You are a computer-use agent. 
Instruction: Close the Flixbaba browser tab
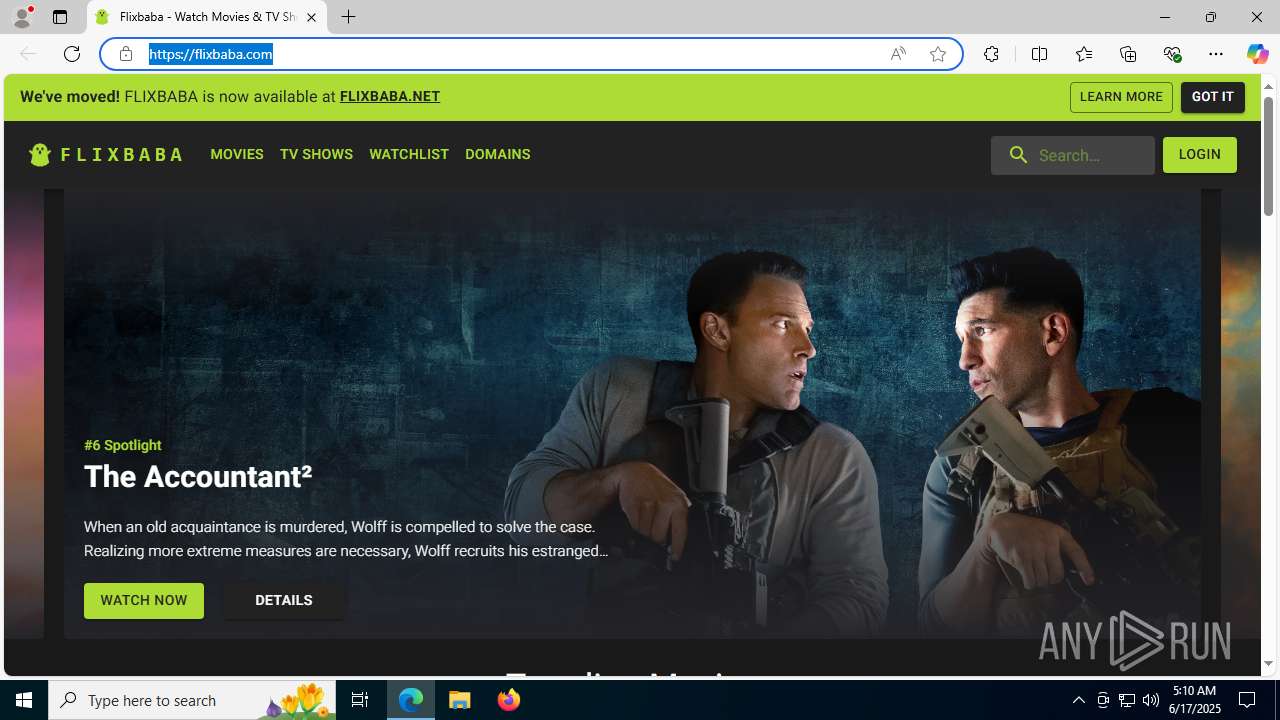pos(311,17)
